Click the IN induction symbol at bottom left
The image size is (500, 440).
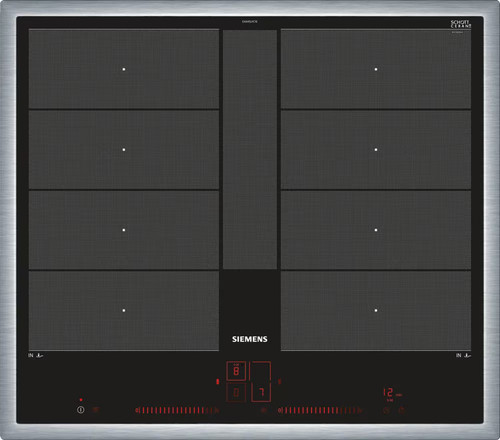(x=36, y=355)
